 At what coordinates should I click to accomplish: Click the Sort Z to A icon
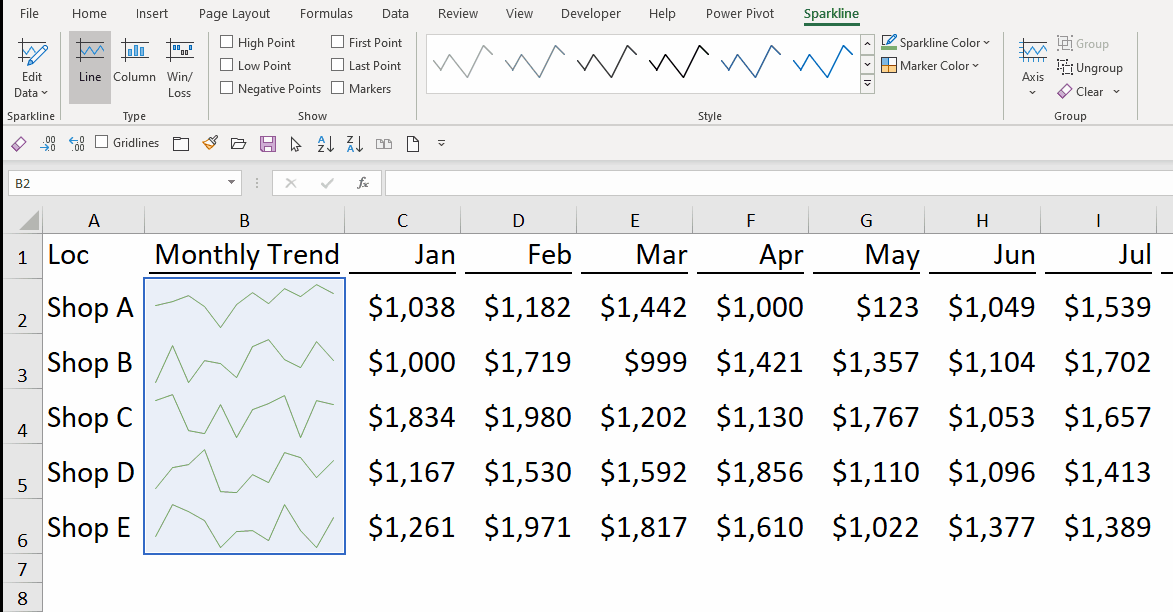coord(354,144)
